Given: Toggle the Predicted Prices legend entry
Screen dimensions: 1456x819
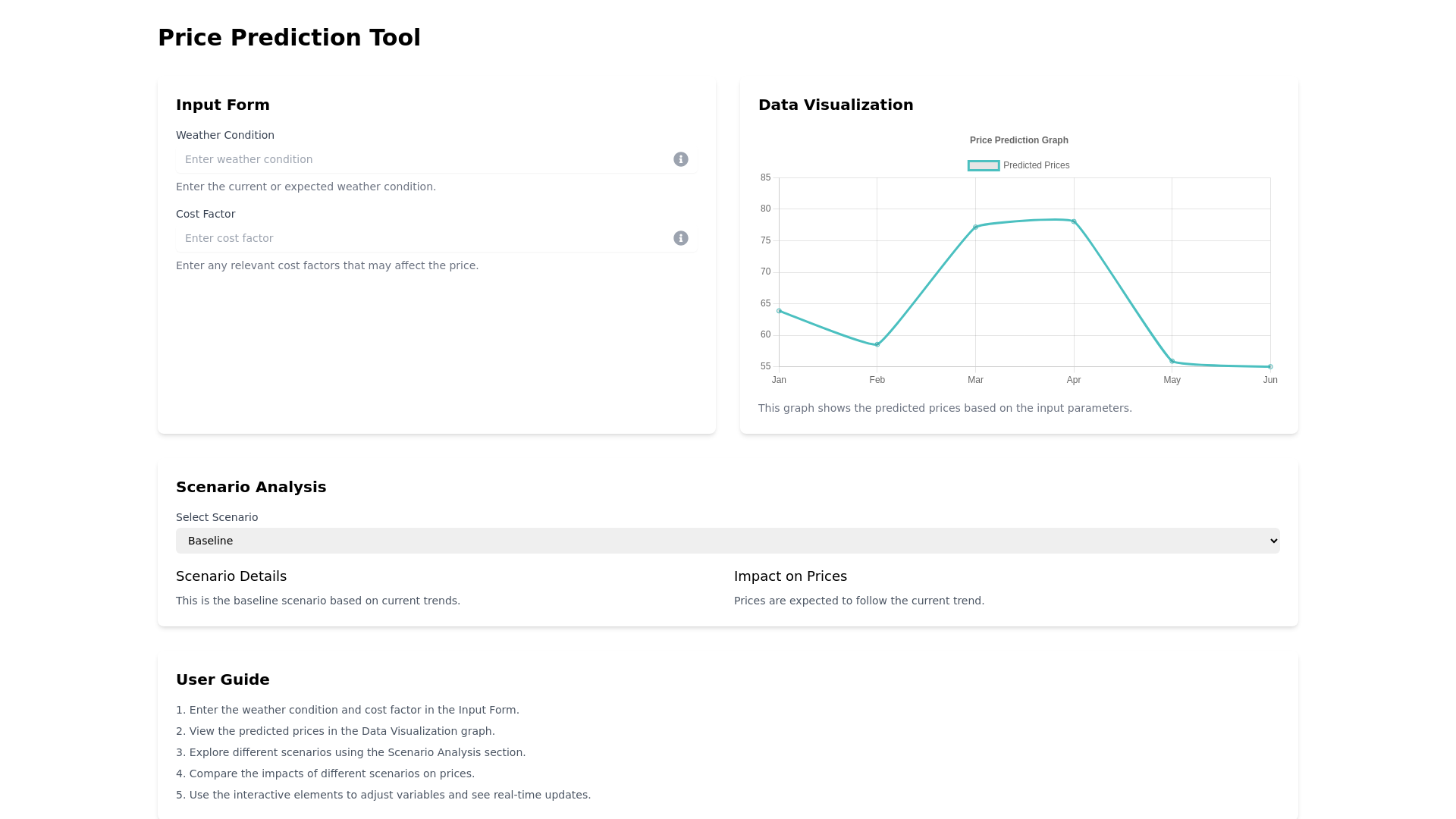Looking at the screenshot, I should 1036,165.
